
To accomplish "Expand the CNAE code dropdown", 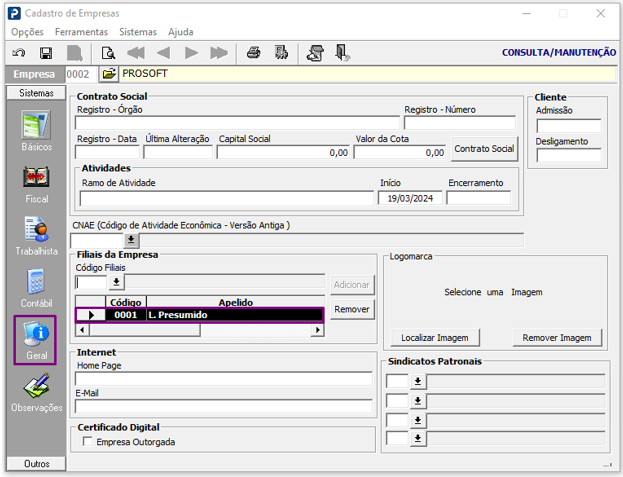I will (x=131, y=241).
